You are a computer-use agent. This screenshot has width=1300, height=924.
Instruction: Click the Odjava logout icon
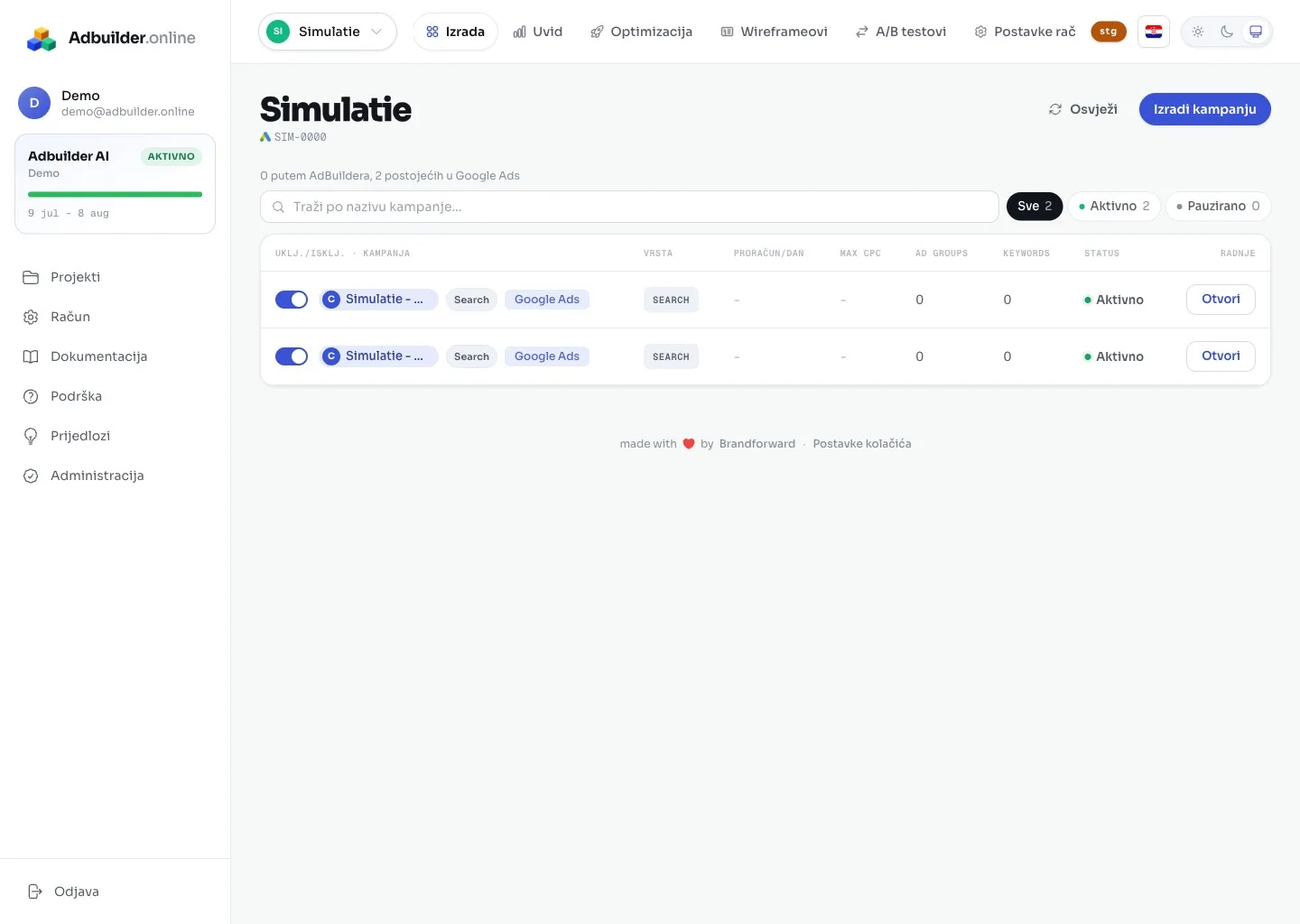(x=35, y=892)
